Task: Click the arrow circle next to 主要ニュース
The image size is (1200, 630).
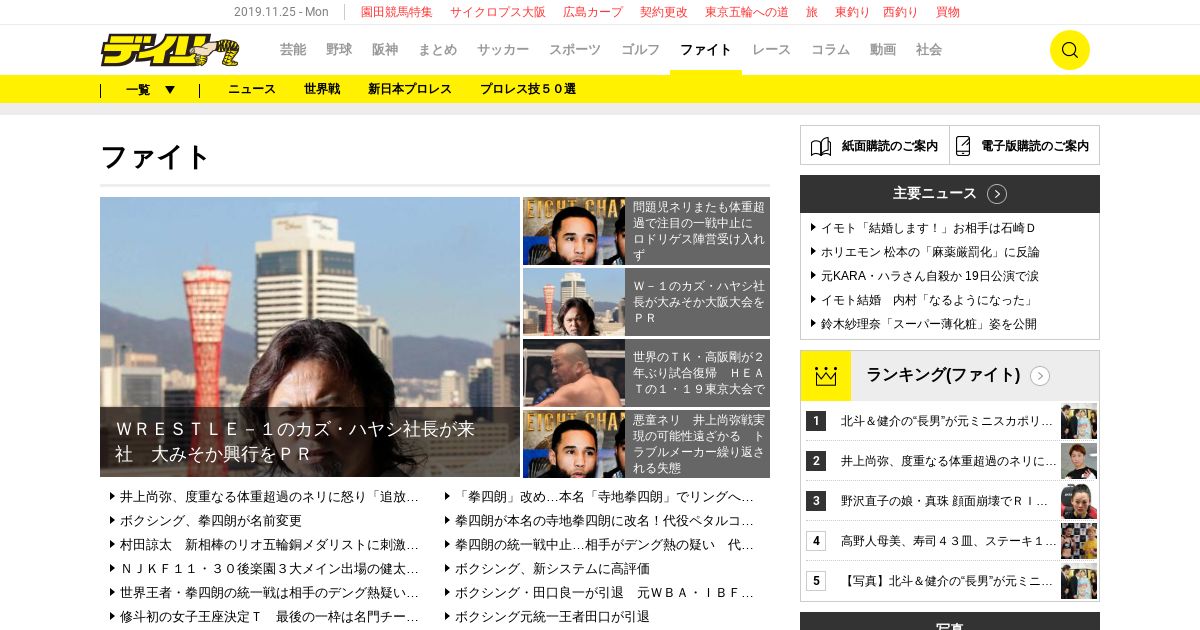Action: pos(997,194)
